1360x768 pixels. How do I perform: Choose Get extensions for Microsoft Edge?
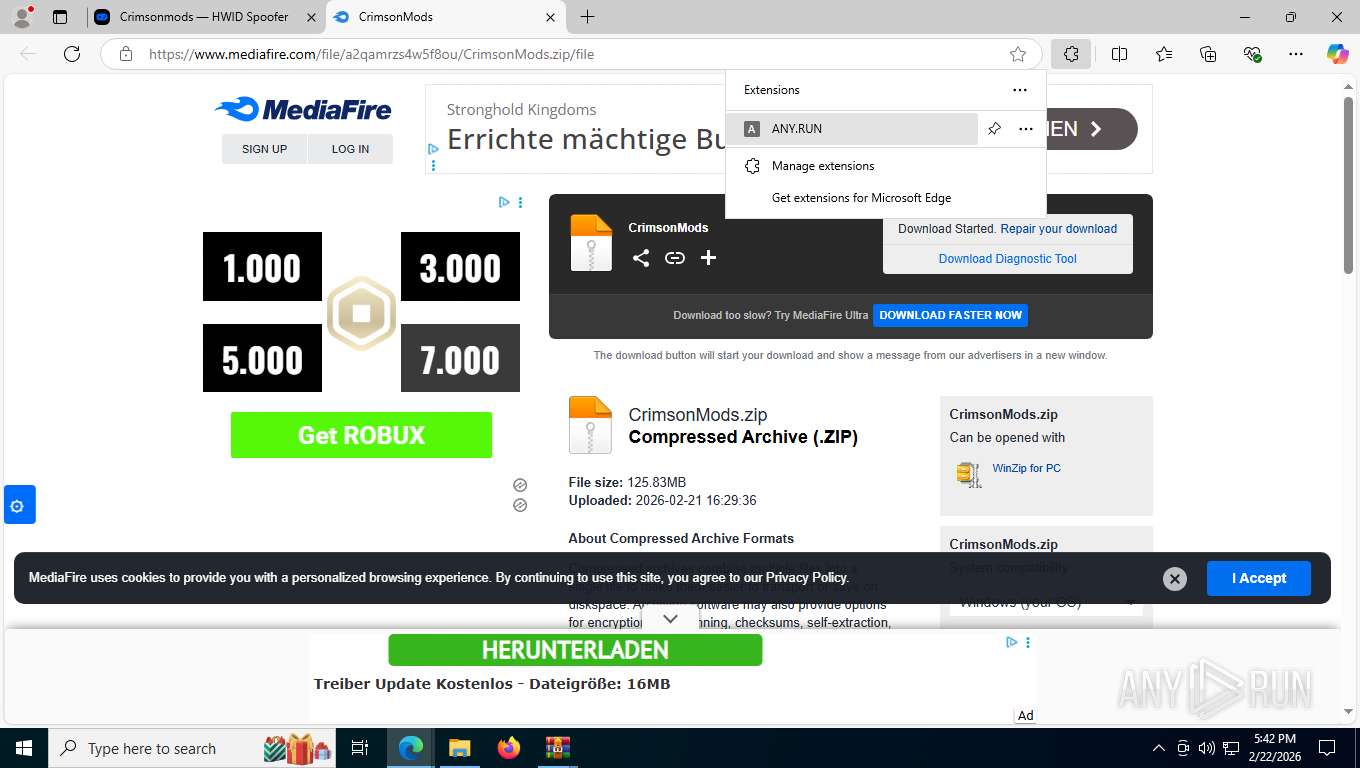[861, 198]
